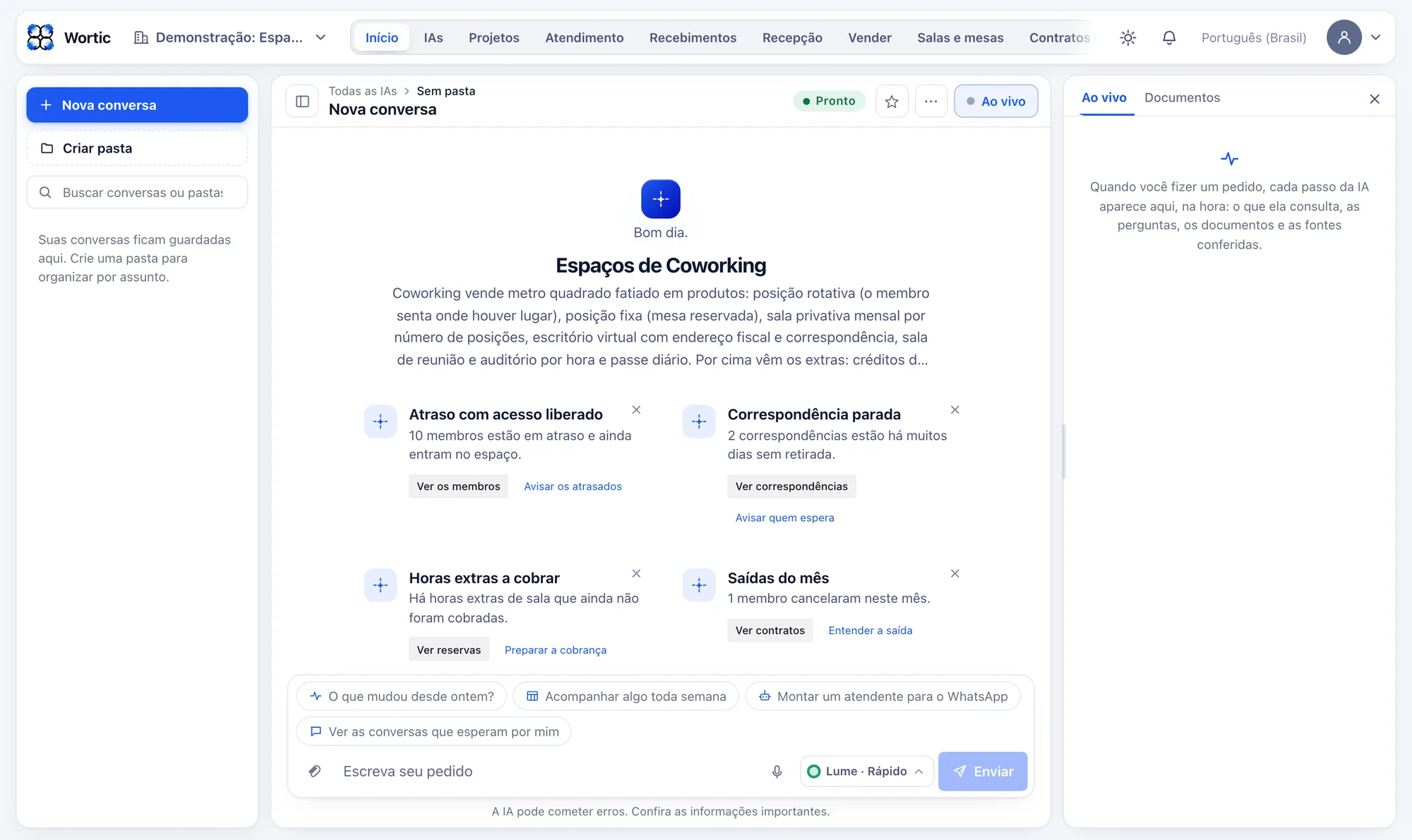Screen dimensions: 1412x840
Task: Switch to the Documentos panel tab
Action: click(x=1182, y=97)
